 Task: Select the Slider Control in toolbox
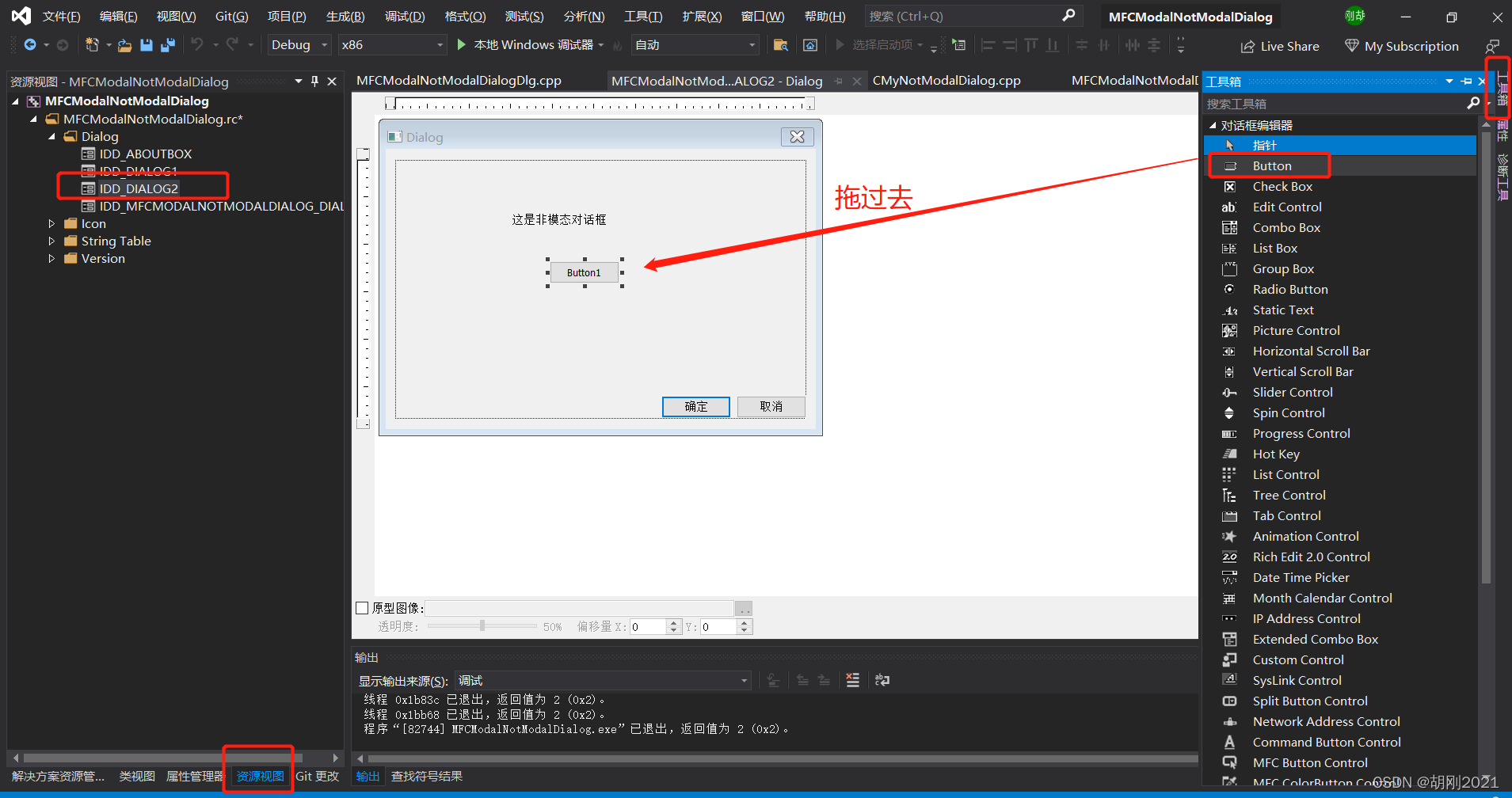click(1339, 392)
